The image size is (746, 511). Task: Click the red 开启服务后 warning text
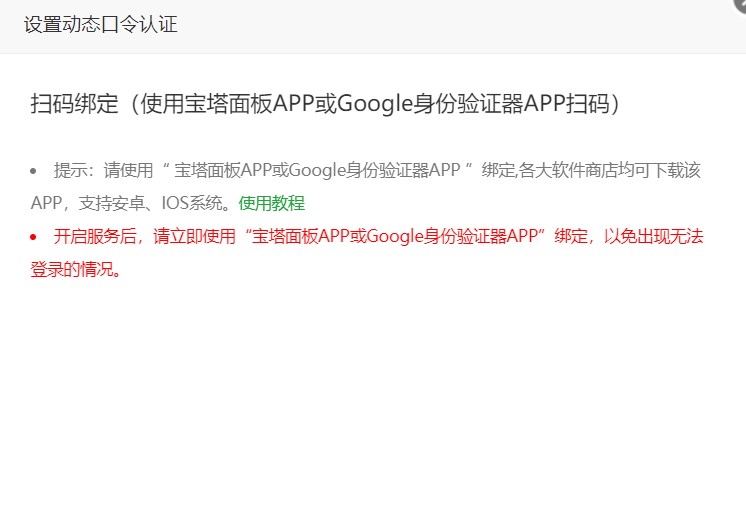366,253
